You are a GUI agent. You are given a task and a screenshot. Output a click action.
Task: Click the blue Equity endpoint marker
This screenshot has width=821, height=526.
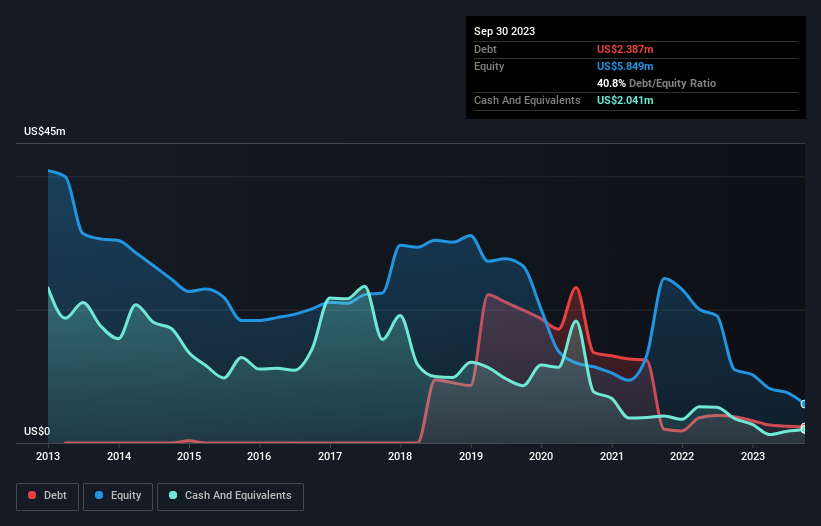tap(804, 404)
